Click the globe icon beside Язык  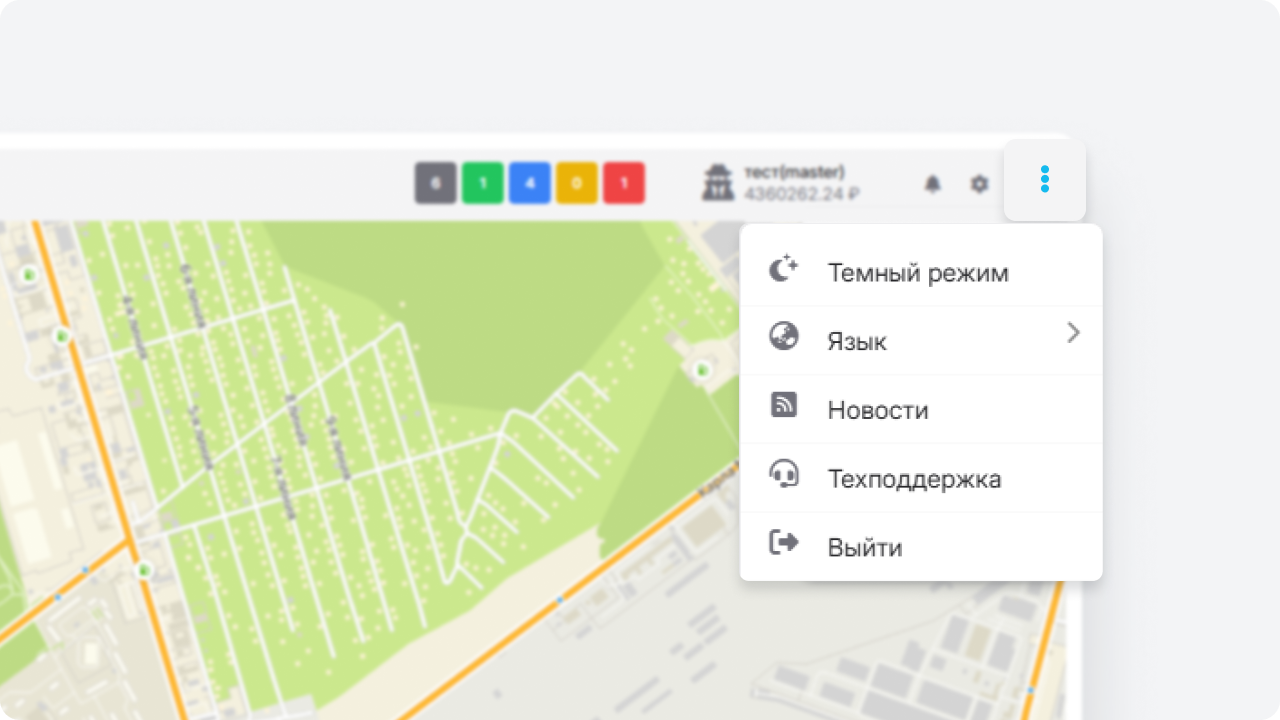point(783,336)
